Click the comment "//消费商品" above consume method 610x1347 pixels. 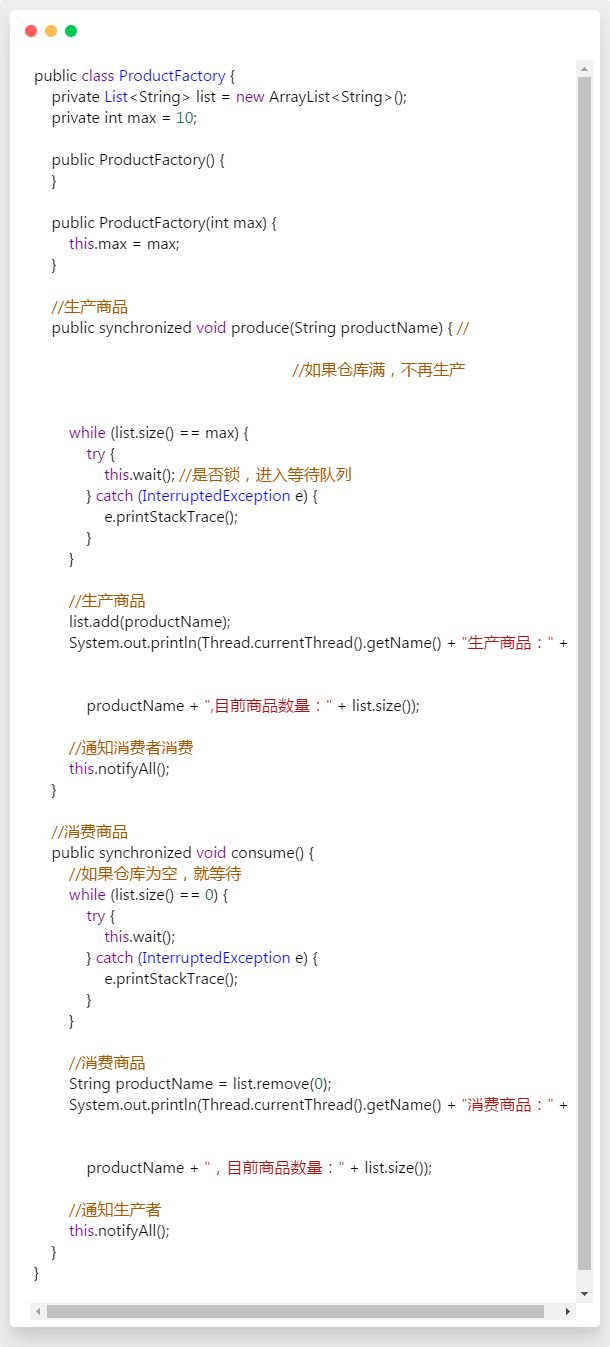pyautogui.click(x=90, y=832)
